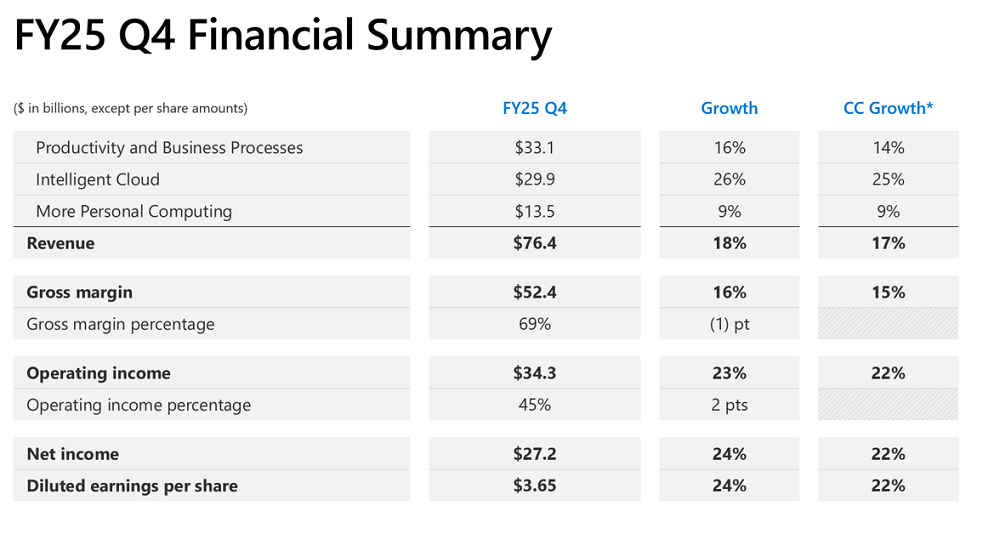The height and width of the screenshot is (534, 1000).
Task: Click the Revenue row label
Action: (x=61, y=244)
